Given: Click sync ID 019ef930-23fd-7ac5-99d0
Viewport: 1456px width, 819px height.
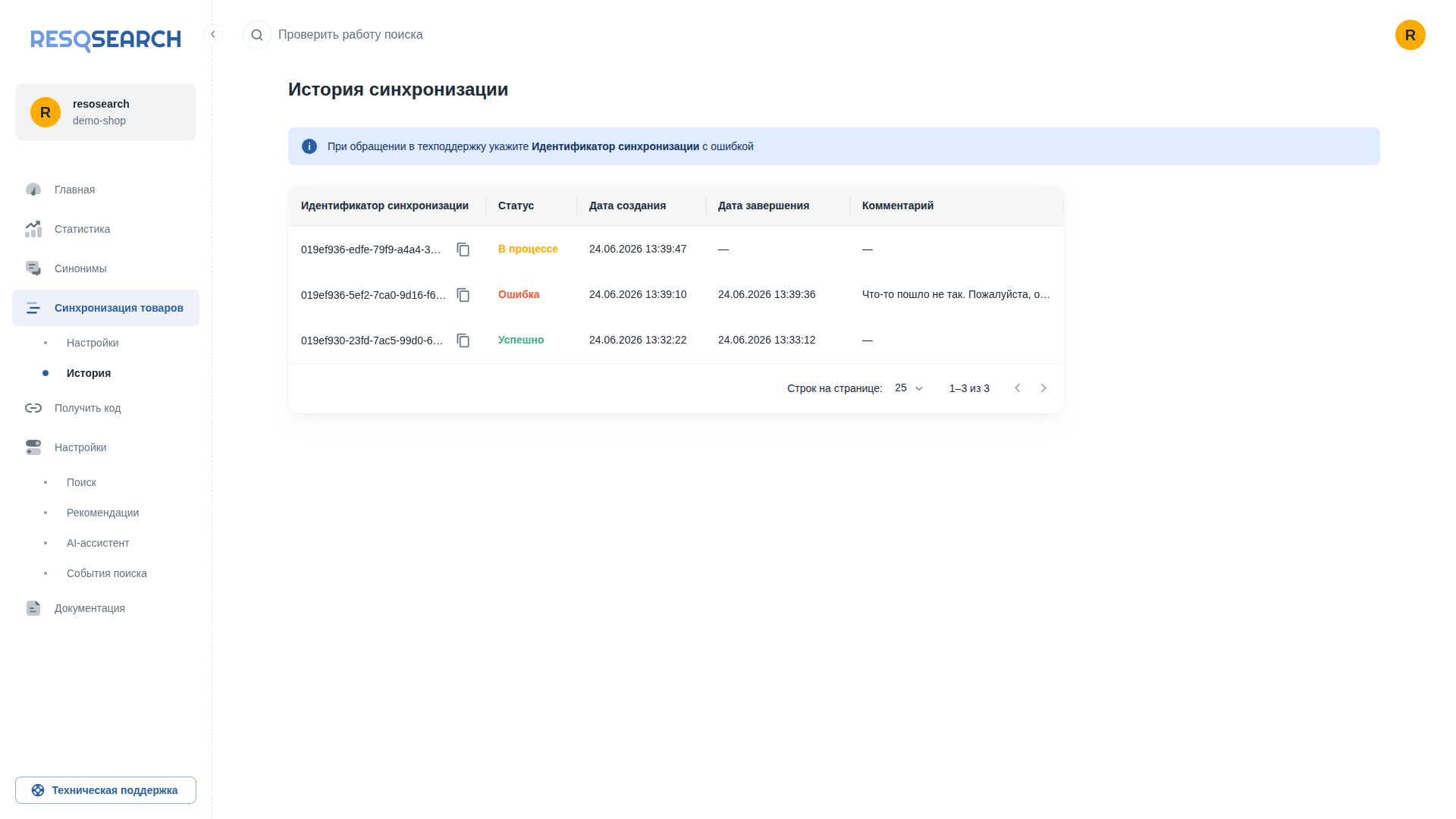Looking at the screenshot, I should tap(372, 340).
